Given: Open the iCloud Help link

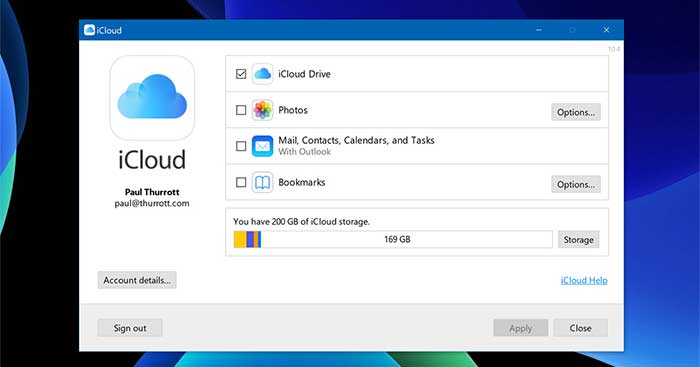Looking at the screenshot, I should click(584, 280).
